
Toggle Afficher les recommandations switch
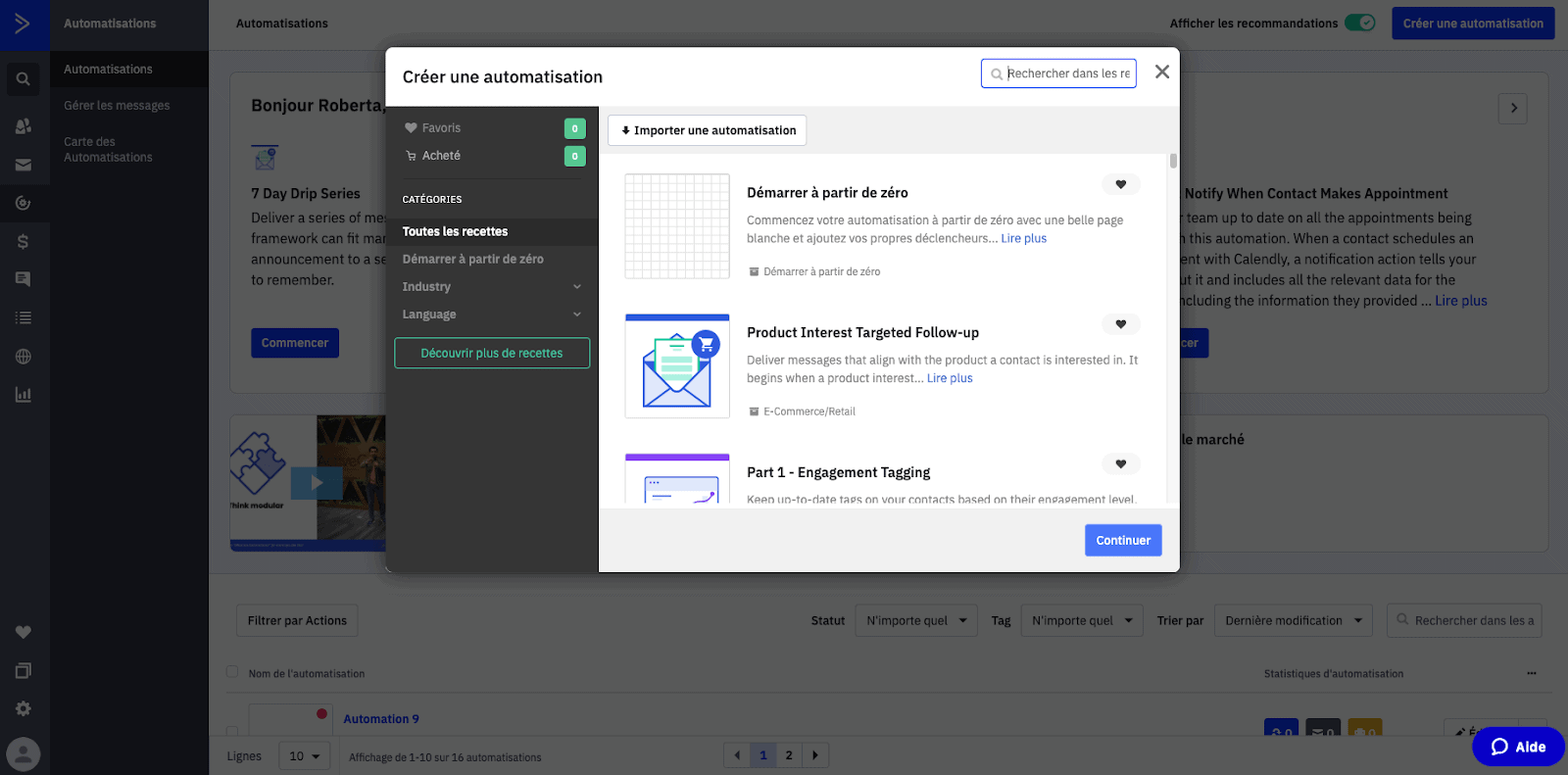(x=1359, y=23)
